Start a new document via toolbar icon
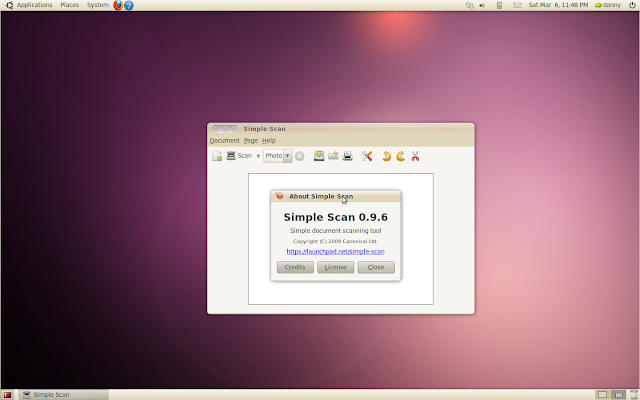640x400 pixels. coord(217,156)
